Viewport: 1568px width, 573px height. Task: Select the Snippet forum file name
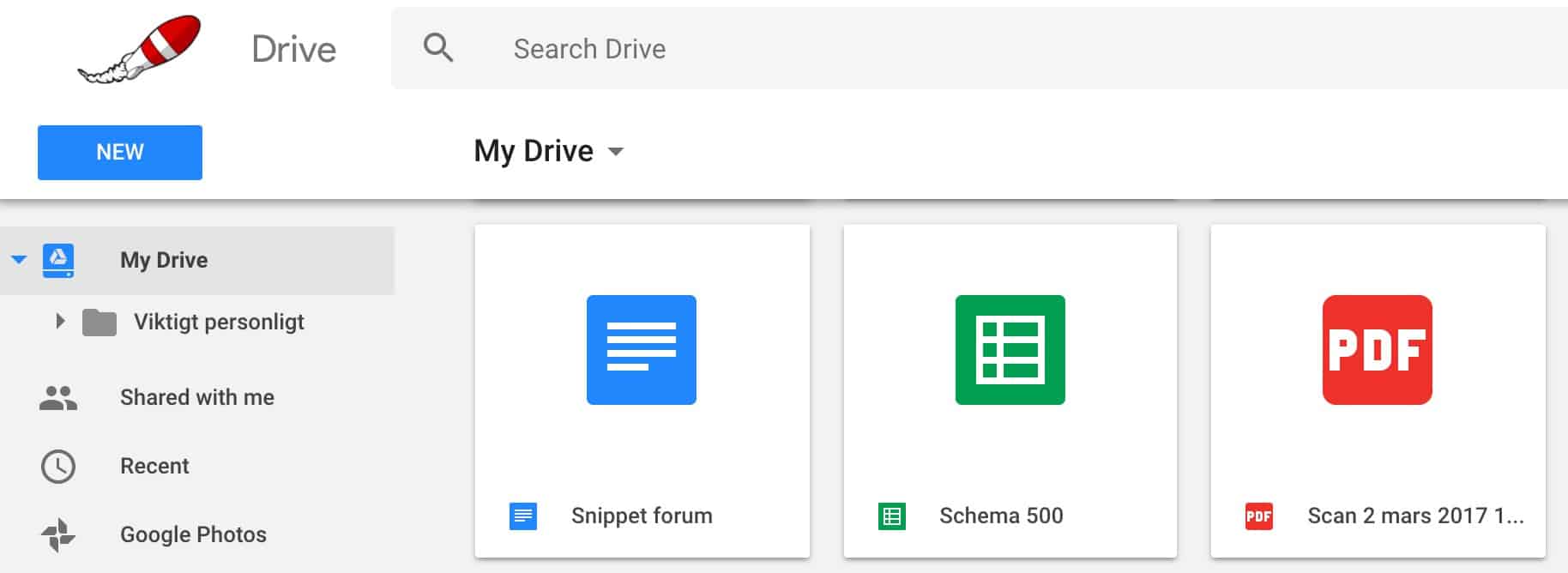(642, 516)
